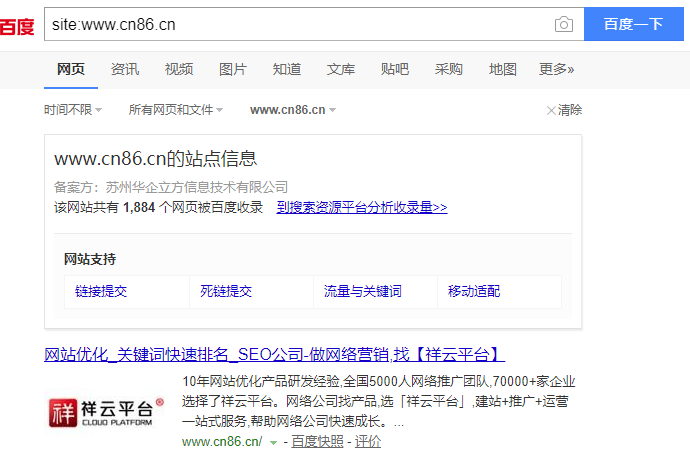Screen dimensions: 690x462
Task: Go to the 图片 tab
Action: point(233,69)
